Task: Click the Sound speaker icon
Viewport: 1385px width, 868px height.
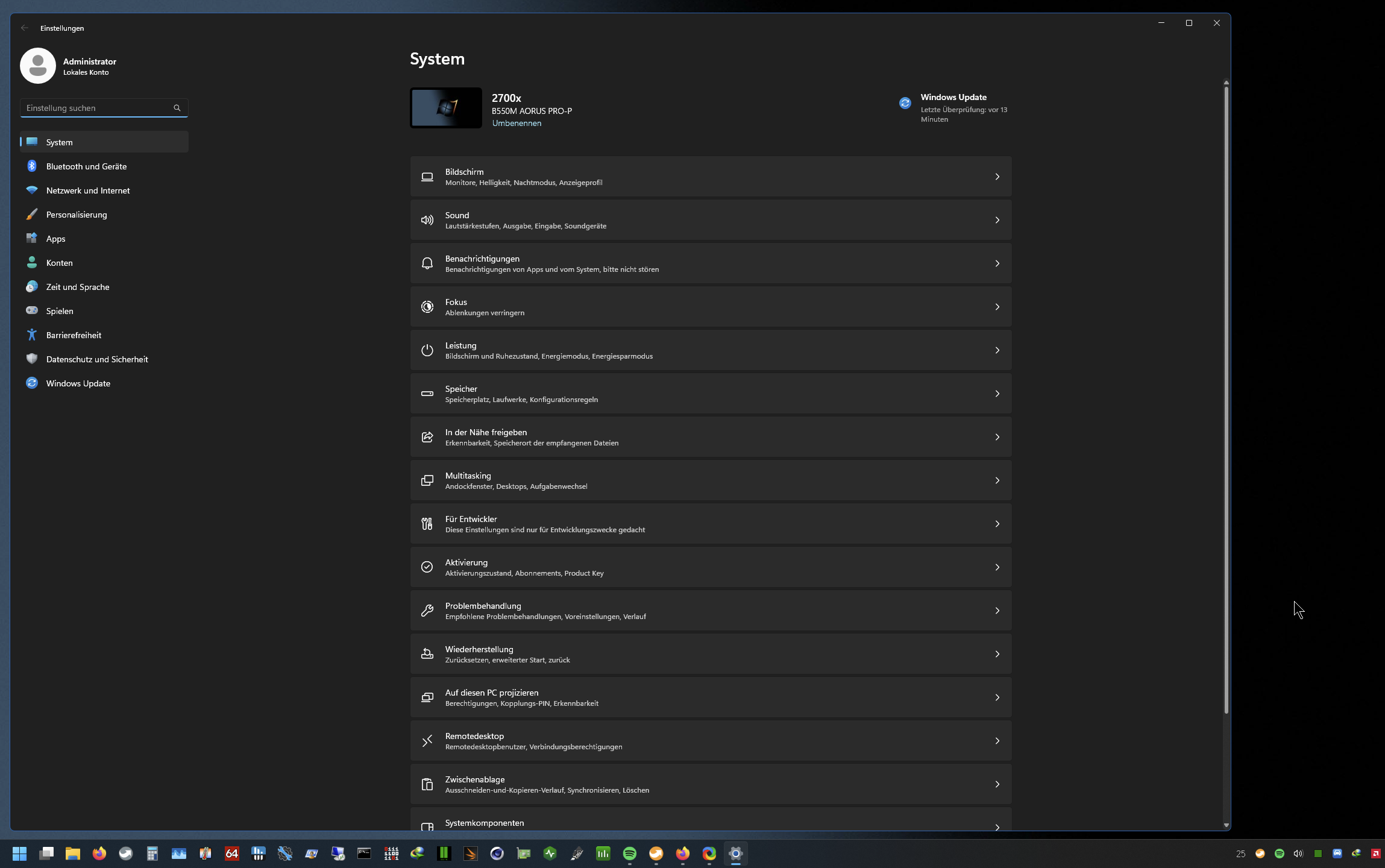Action: (427, 220)
